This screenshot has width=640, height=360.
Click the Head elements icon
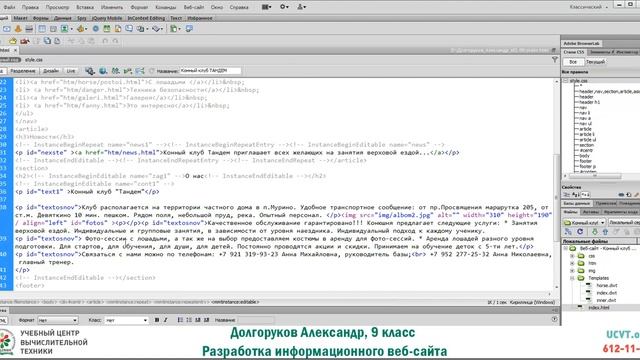[141, 29]
